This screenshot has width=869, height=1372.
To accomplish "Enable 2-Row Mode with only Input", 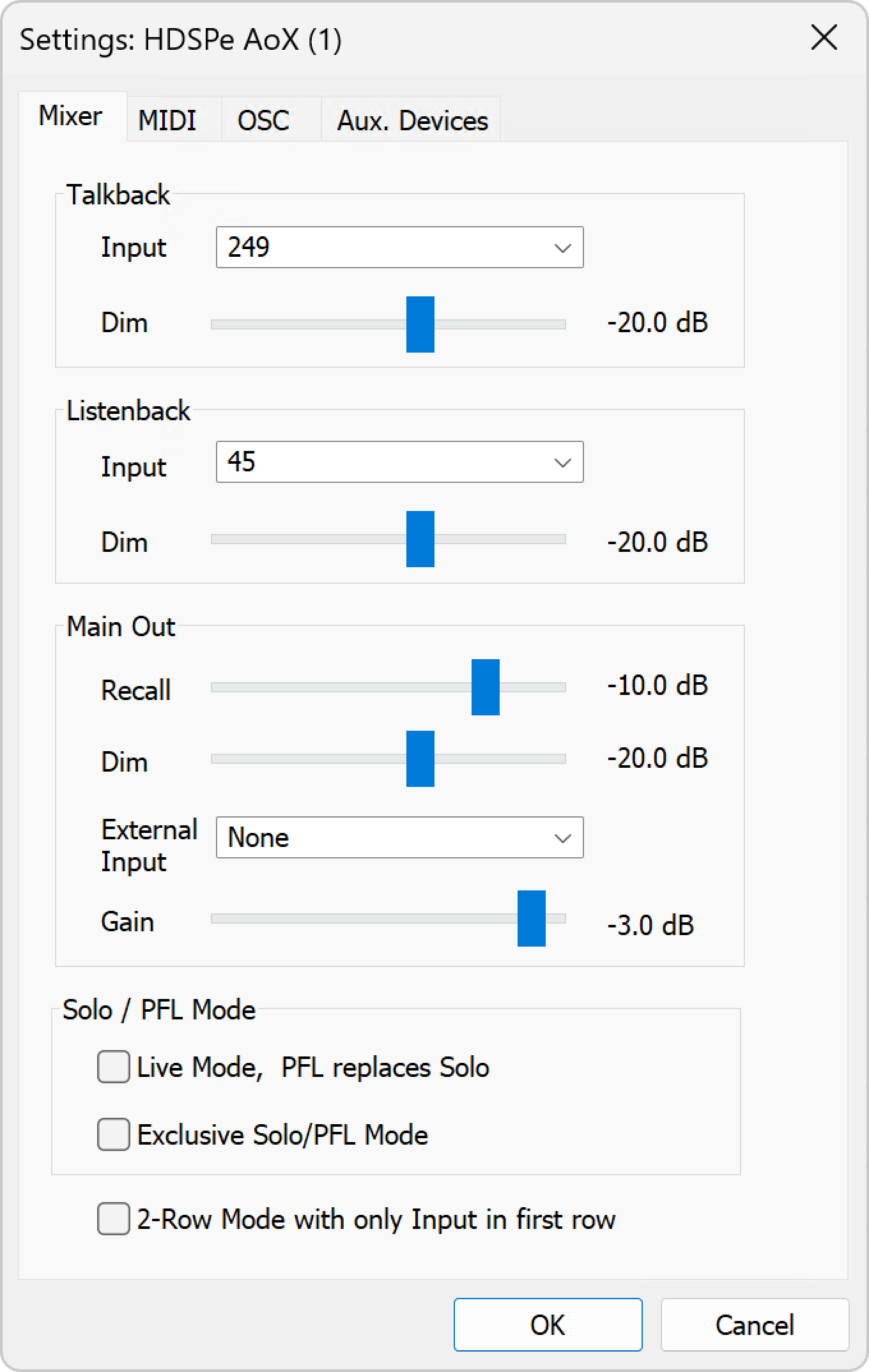I will click(114, 1219).
